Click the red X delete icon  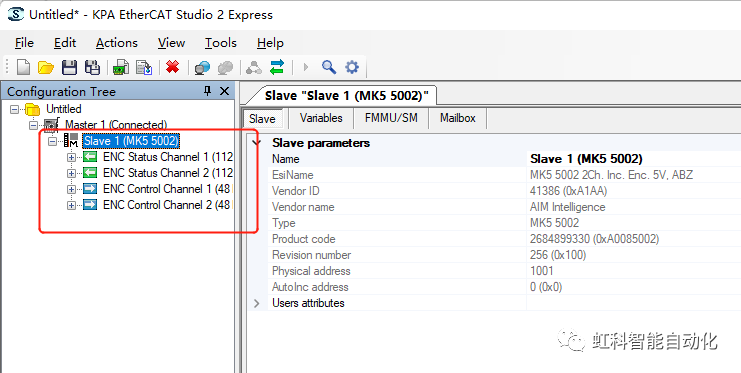pos(172,67)
